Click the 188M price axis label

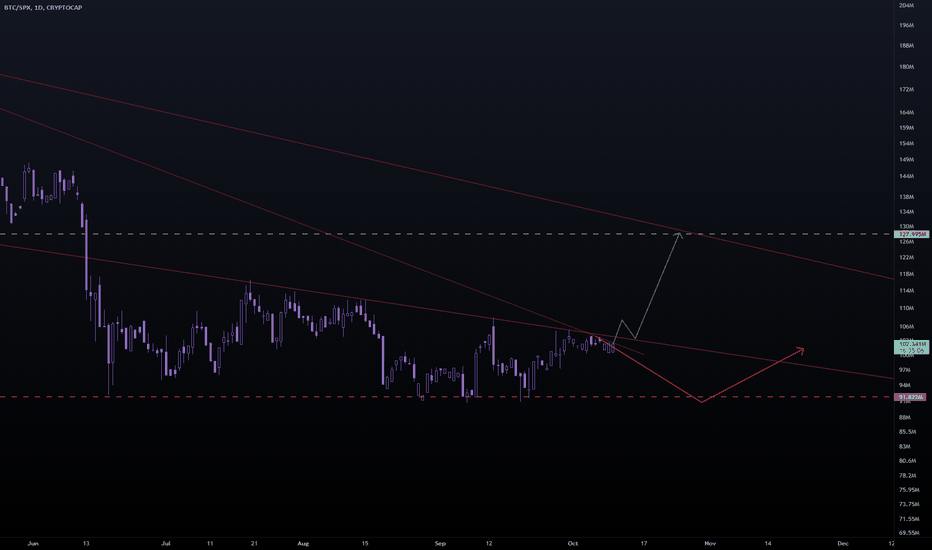pos(906,46)
